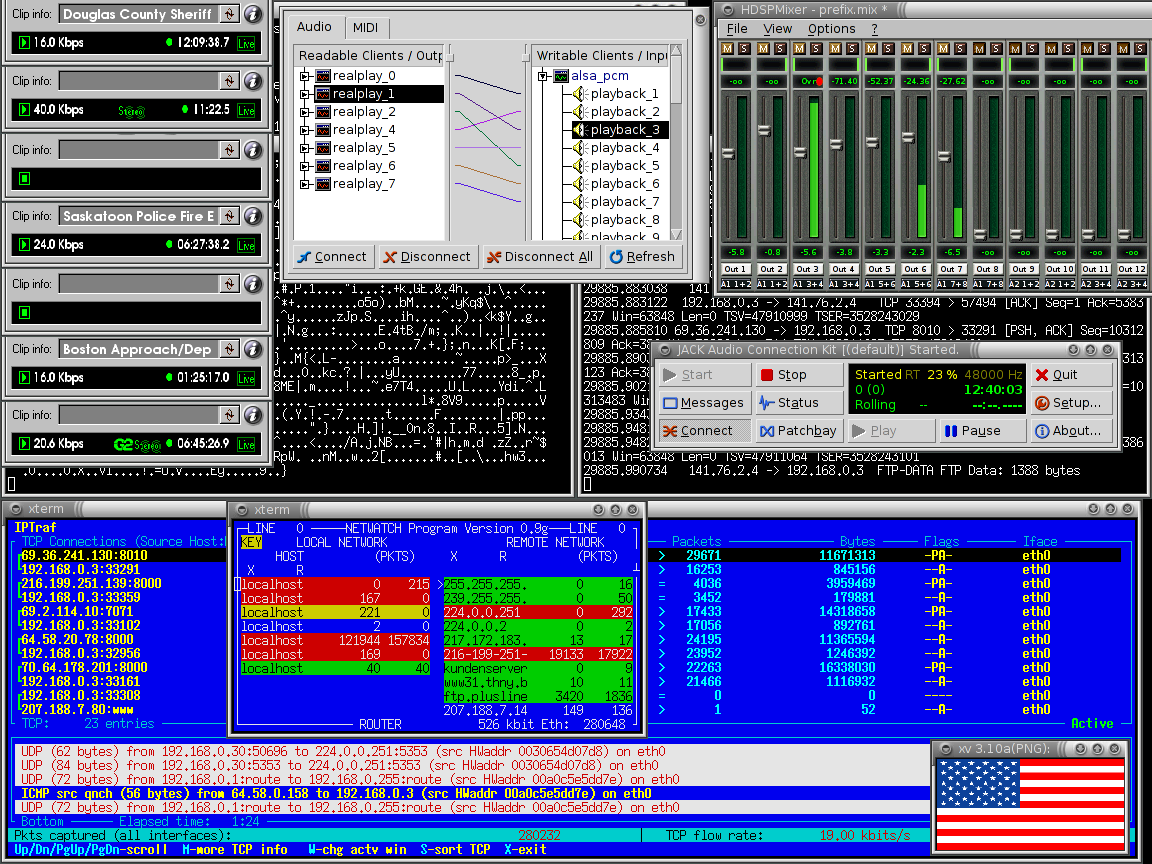This screenshot has height=864, width=1152.
Task: Click American flag image in xv window
Action: pos(1030,805)
